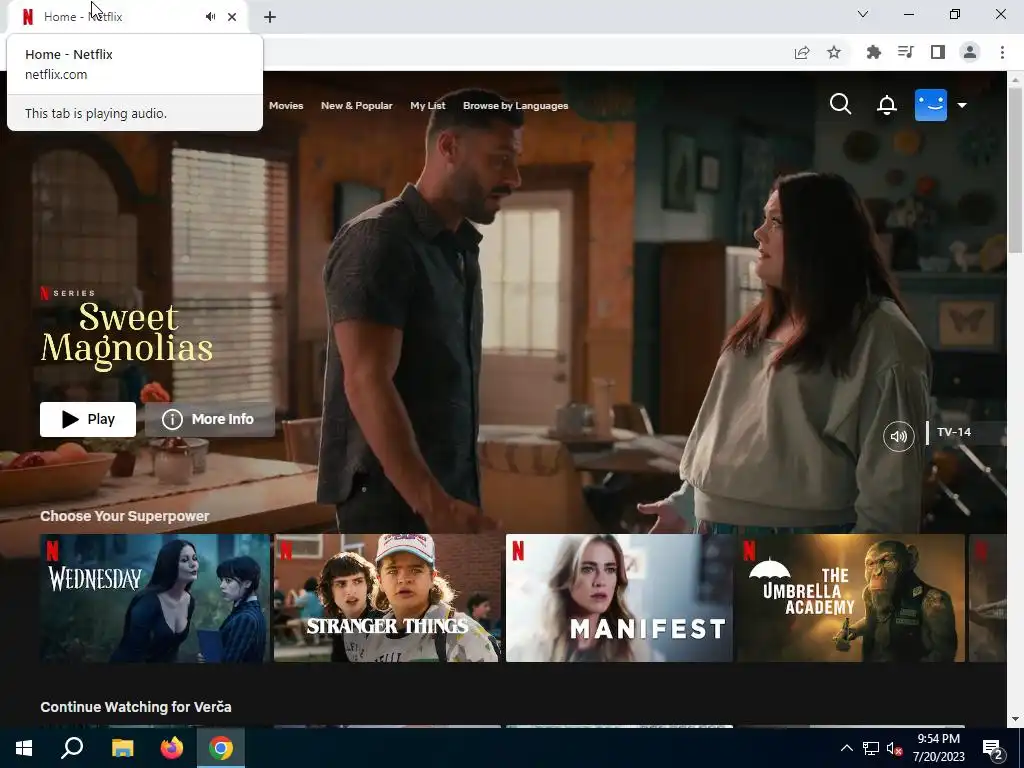Open the Chrome three-dot menu

[1002, 52]
